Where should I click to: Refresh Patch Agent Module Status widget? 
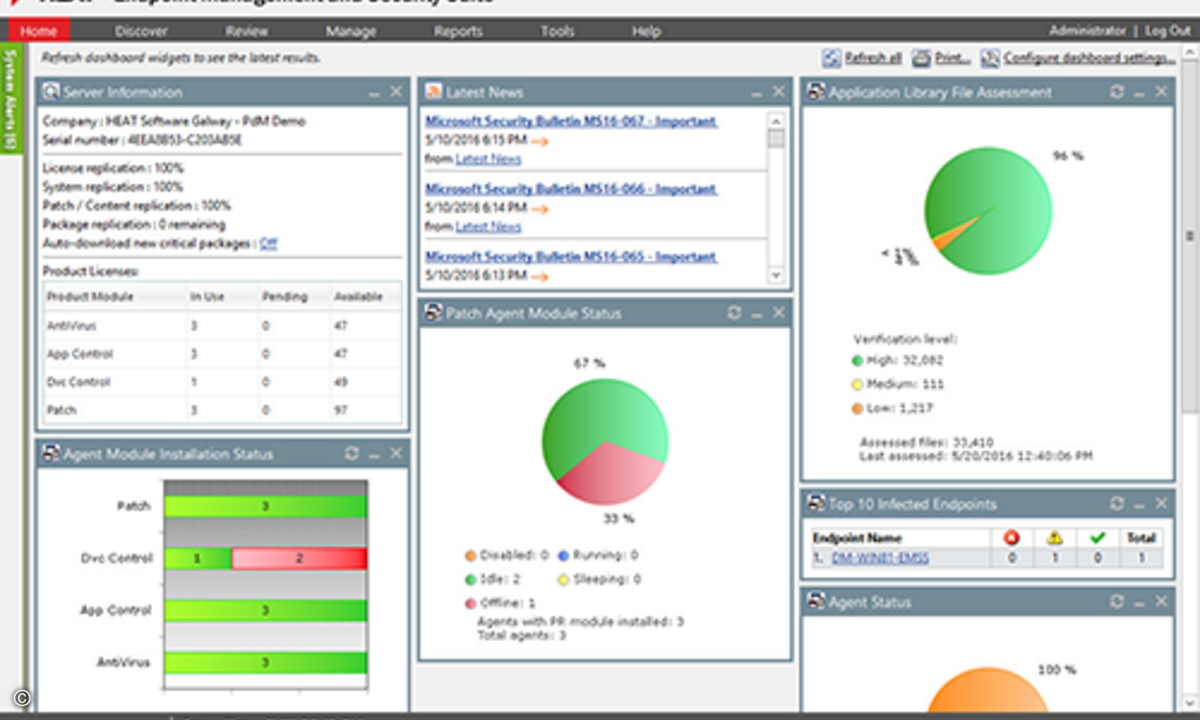point(734,313)
